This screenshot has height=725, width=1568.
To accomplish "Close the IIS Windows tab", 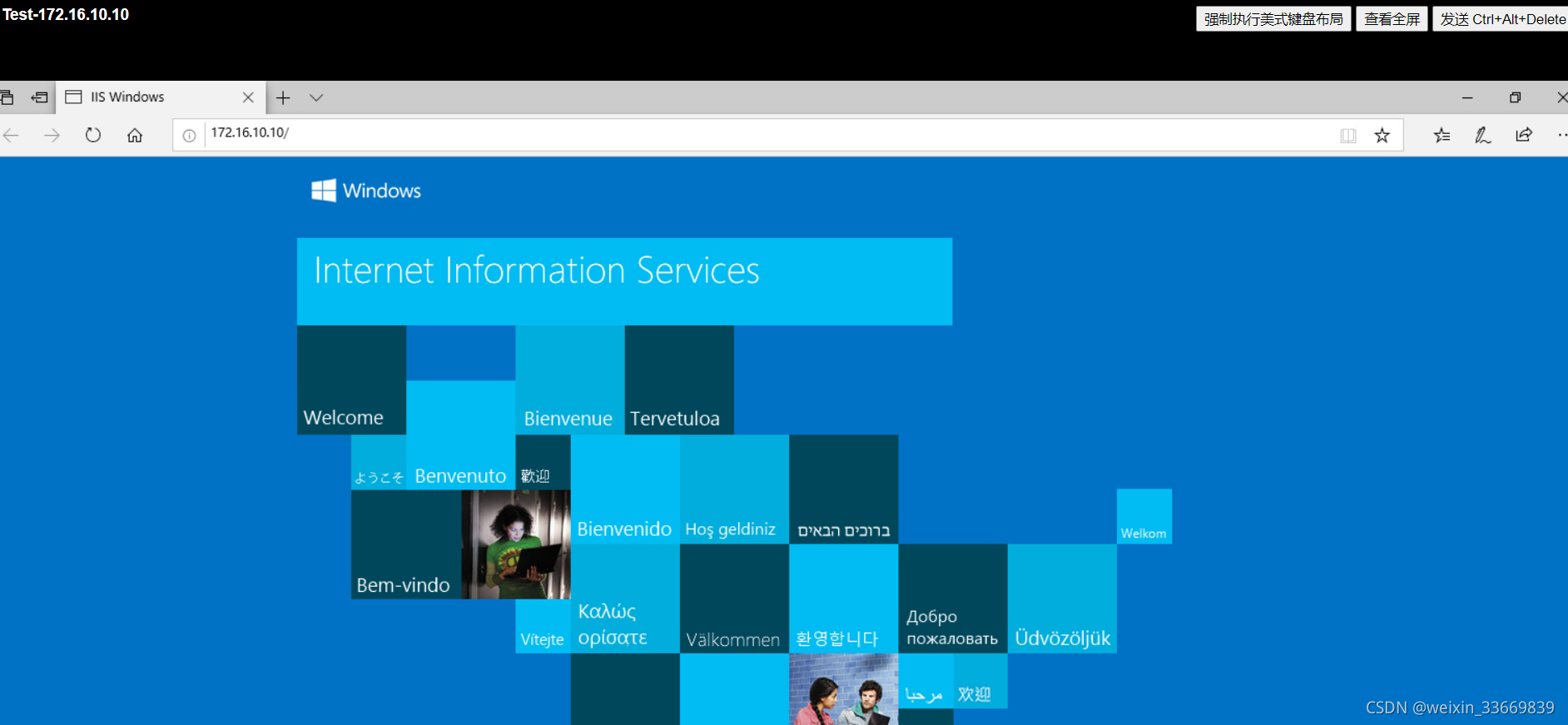I will click(x=248, y=97).
